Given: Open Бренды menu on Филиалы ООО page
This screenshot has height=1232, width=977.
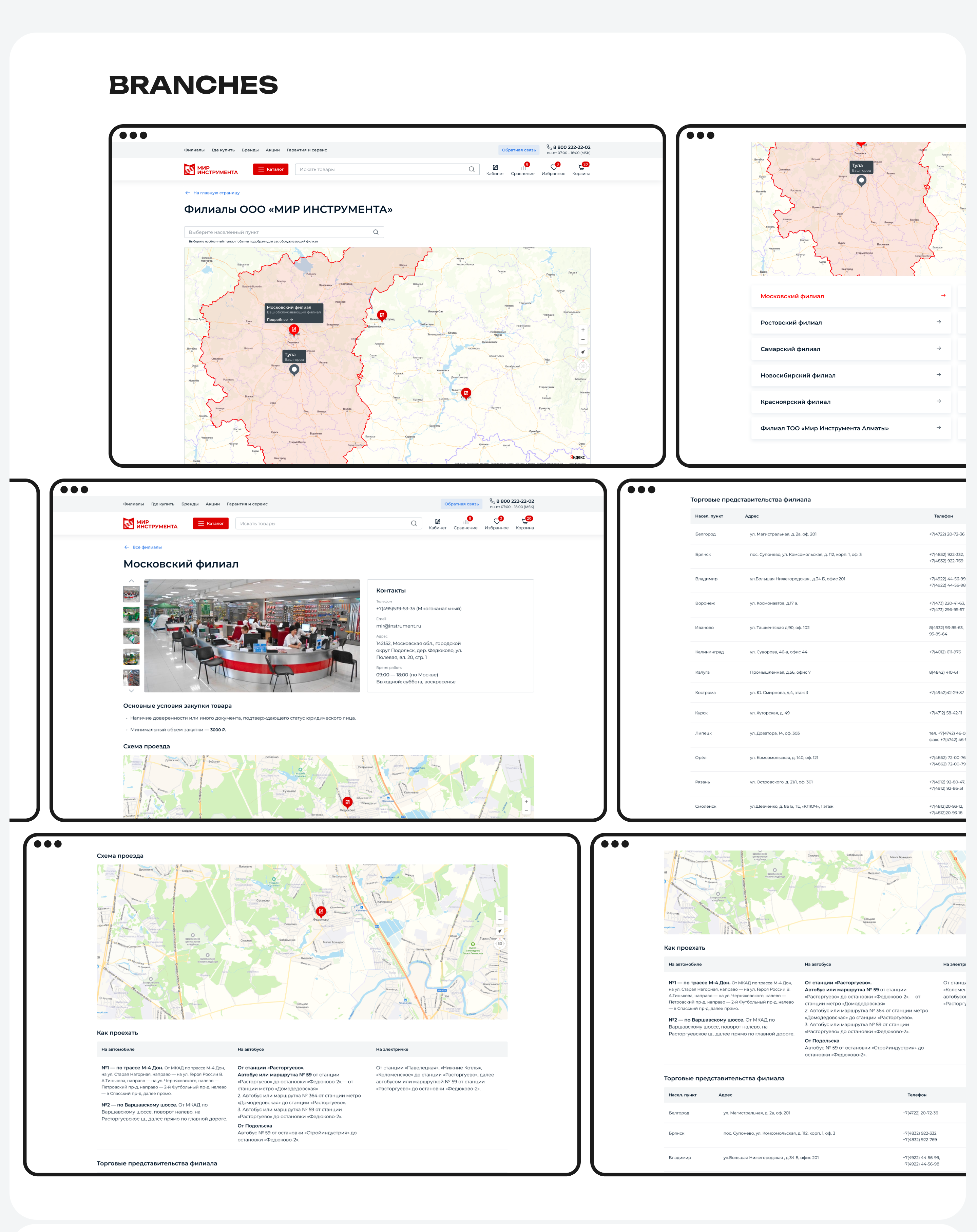Looking at the screenshot, I should (250, 150).
